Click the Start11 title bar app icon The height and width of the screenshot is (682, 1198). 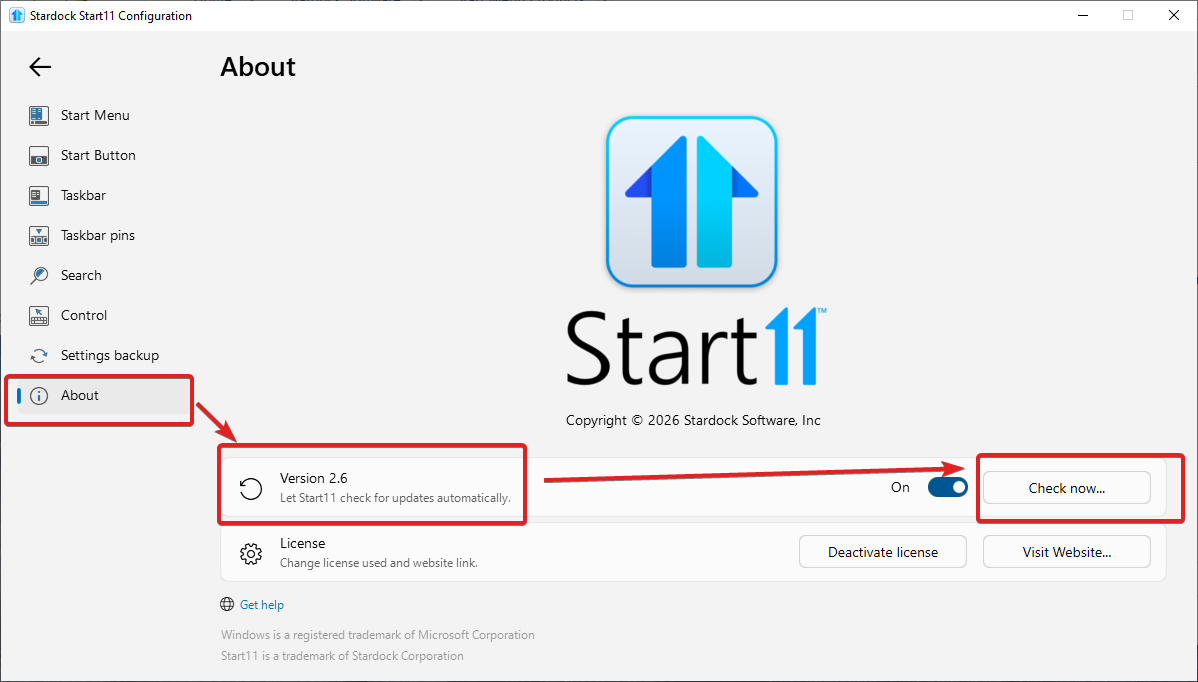[x=16, y=15]
